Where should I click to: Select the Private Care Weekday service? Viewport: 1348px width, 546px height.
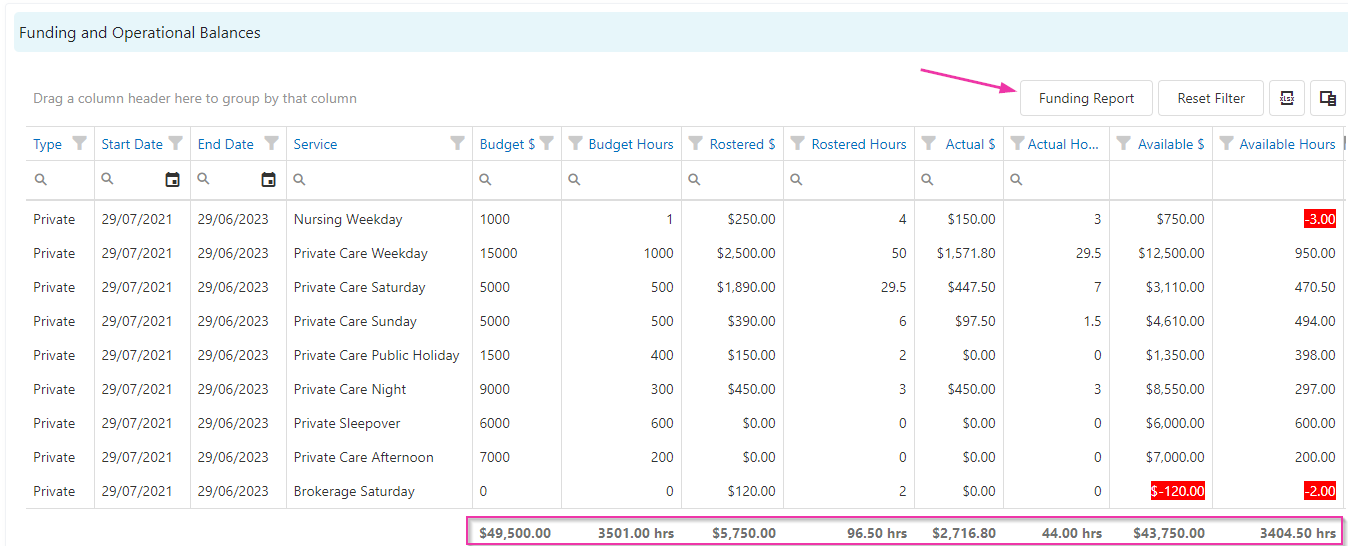(x=360, y=253)
